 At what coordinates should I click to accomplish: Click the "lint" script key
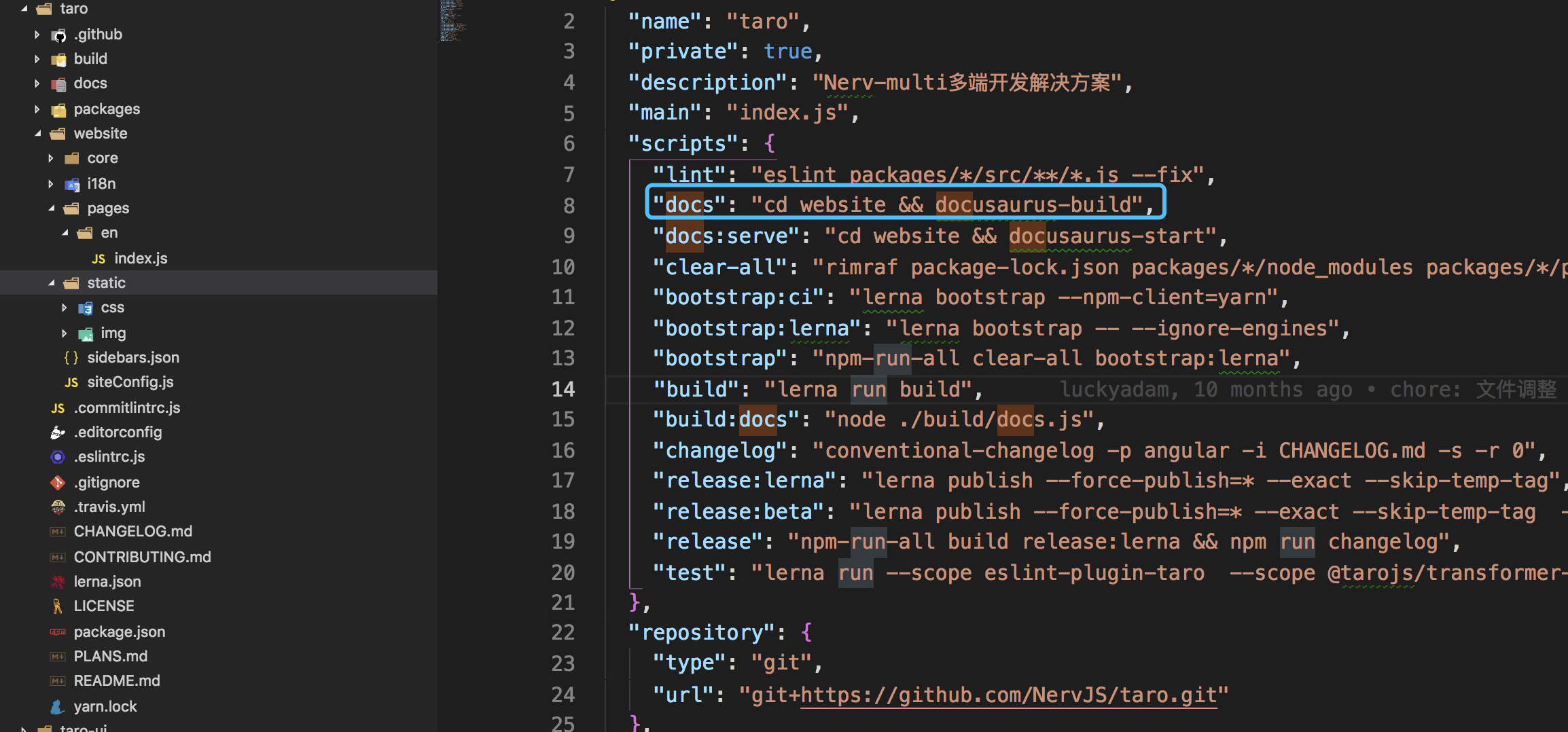pos(690,175)
